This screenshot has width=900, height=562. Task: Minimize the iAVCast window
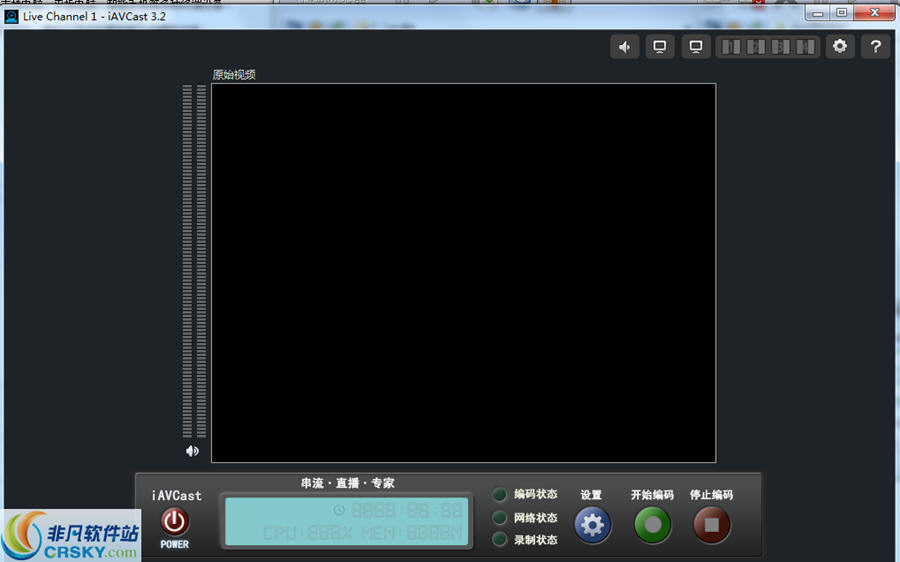pos(818,13)
